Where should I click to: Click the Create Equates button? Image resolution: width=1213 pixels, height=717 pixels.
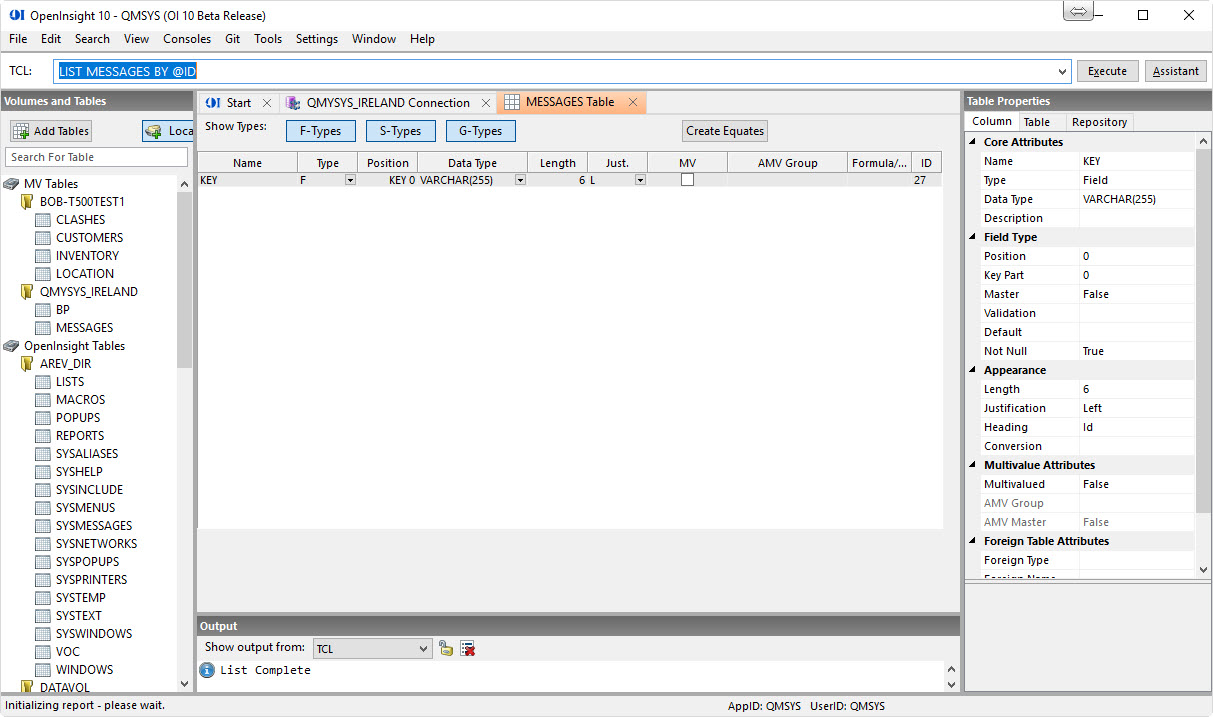pyautogui.click(x=725, y=131)
